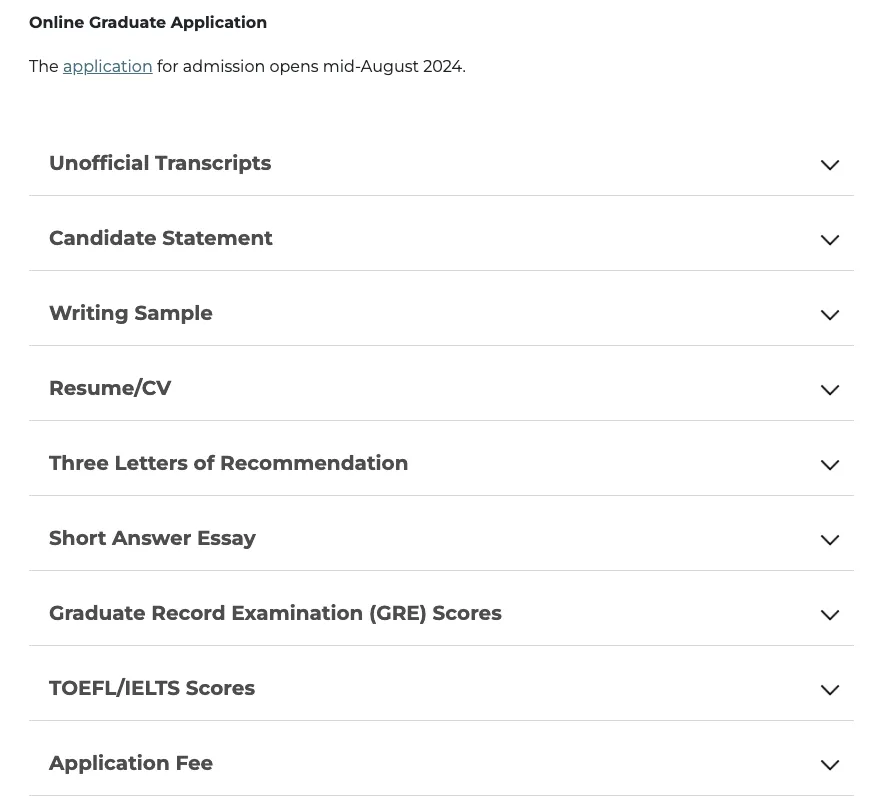This screenshot has width=882, height=802.
Task: Open the Three Letters of Recommendation title
Action: [228, 463]
